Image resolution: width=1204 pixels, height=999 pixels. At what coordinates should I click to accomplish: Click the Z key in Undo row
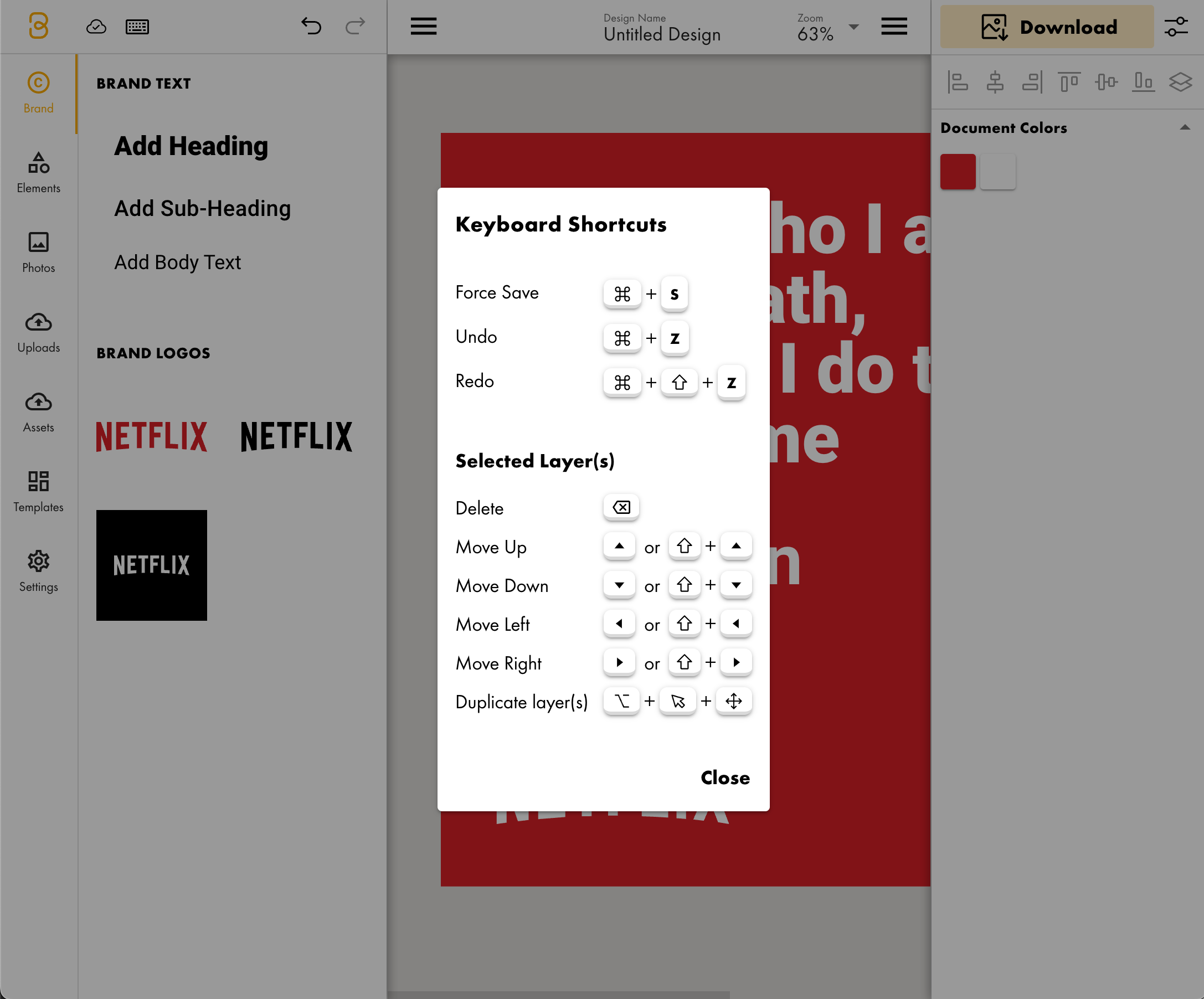(675, 338)
